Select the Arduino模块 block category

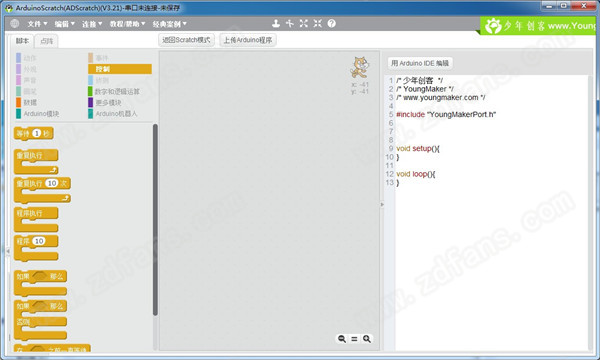(38, 114)
